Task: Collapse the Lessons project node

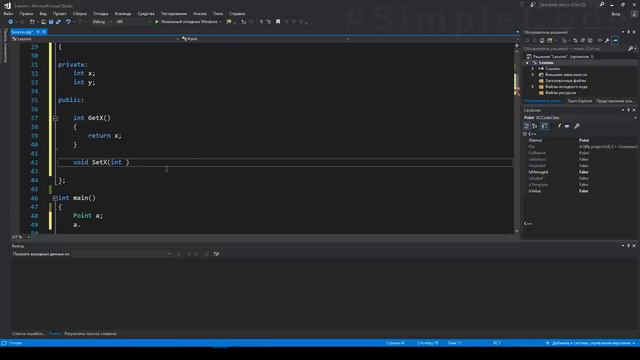Action: click(527, 63)
